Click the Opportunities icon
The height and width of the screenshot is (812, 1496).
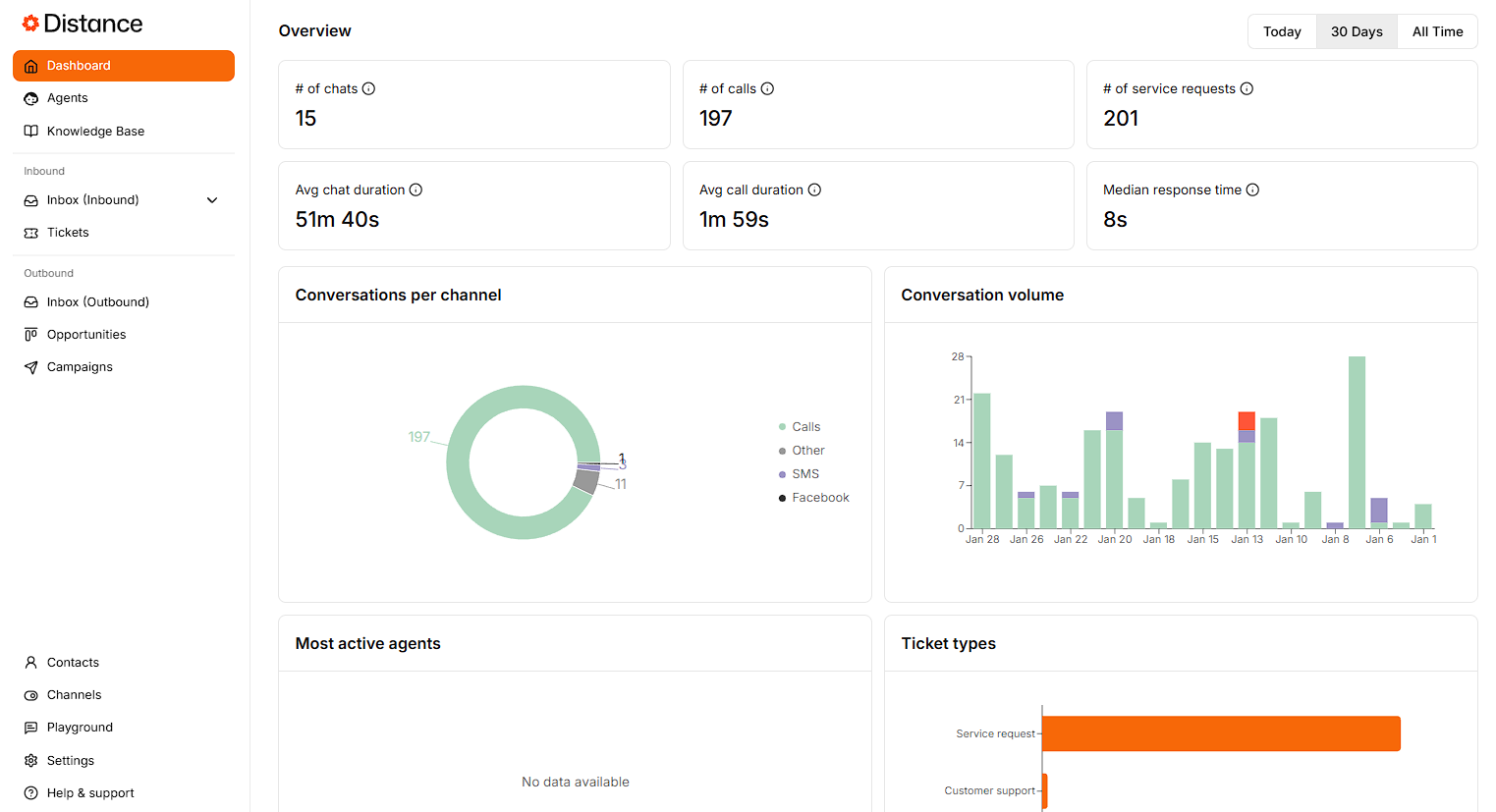click(x=31, y=335)
